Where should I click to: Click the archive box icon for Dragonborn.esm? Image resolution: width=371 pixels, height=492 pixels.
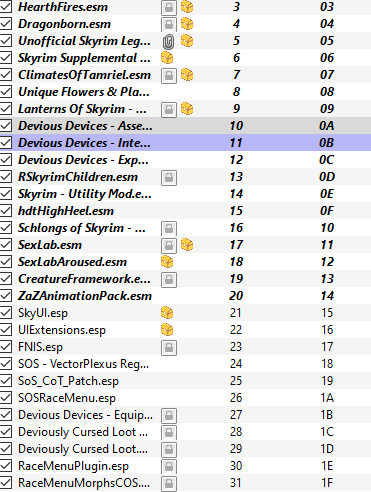pyautogui.click(x=187, y=24)
